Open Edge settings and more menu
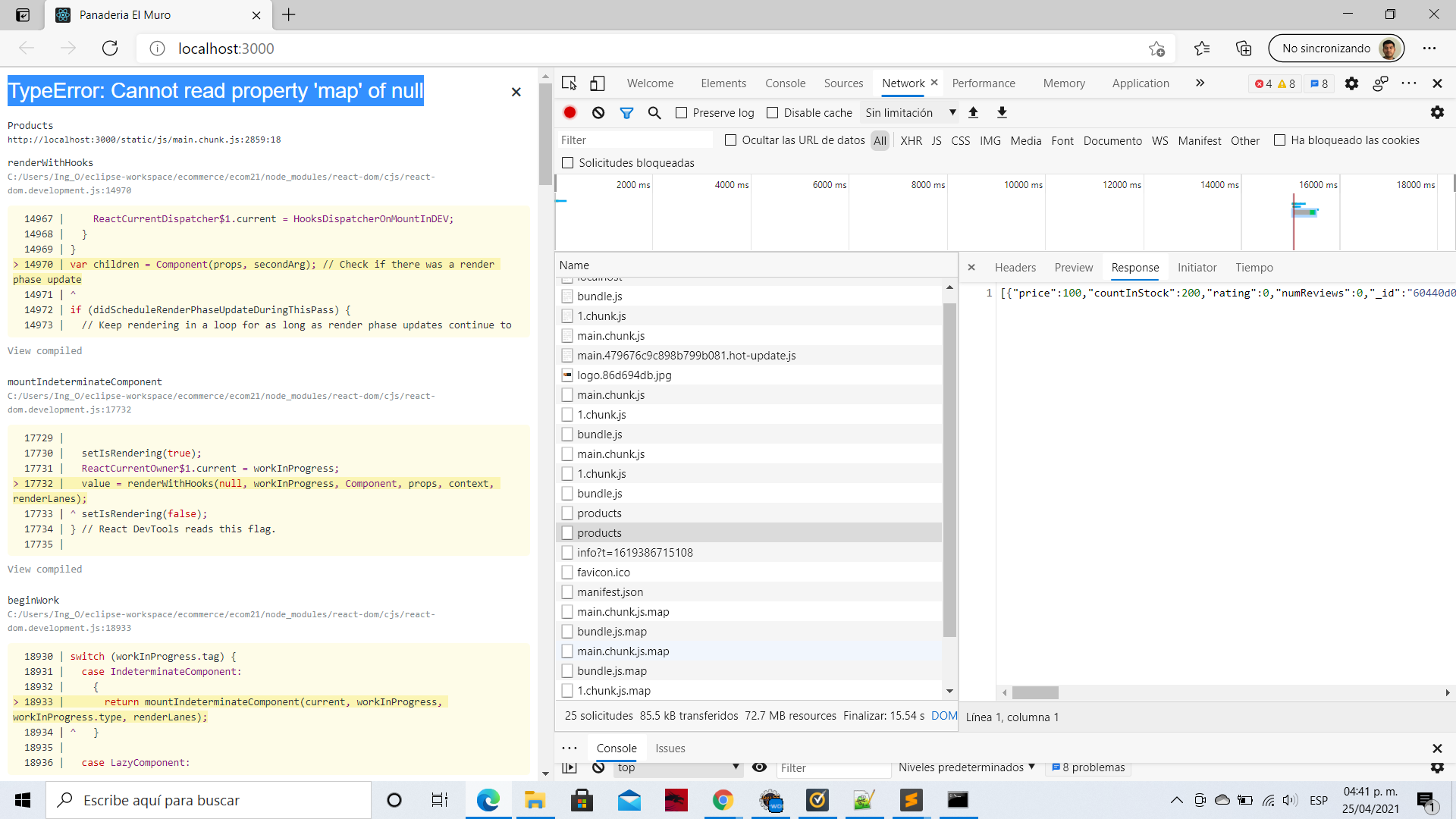Image resolution: width=1456 pixels, height=819 pixels. point(1429,49)
